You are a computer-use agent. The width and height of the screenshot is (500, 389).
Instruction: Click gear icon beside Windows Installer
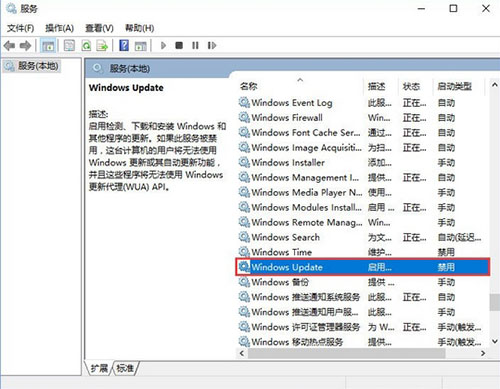(244, 163)
